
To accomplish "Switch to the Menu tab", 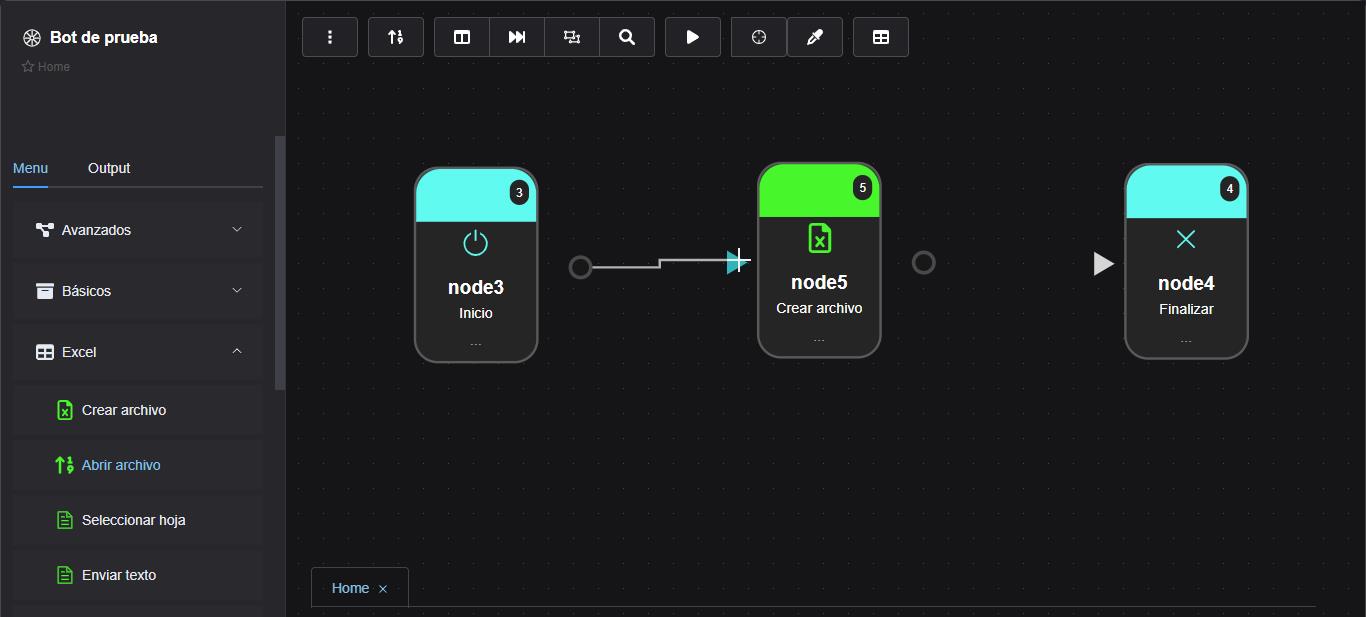I will 30,168.
